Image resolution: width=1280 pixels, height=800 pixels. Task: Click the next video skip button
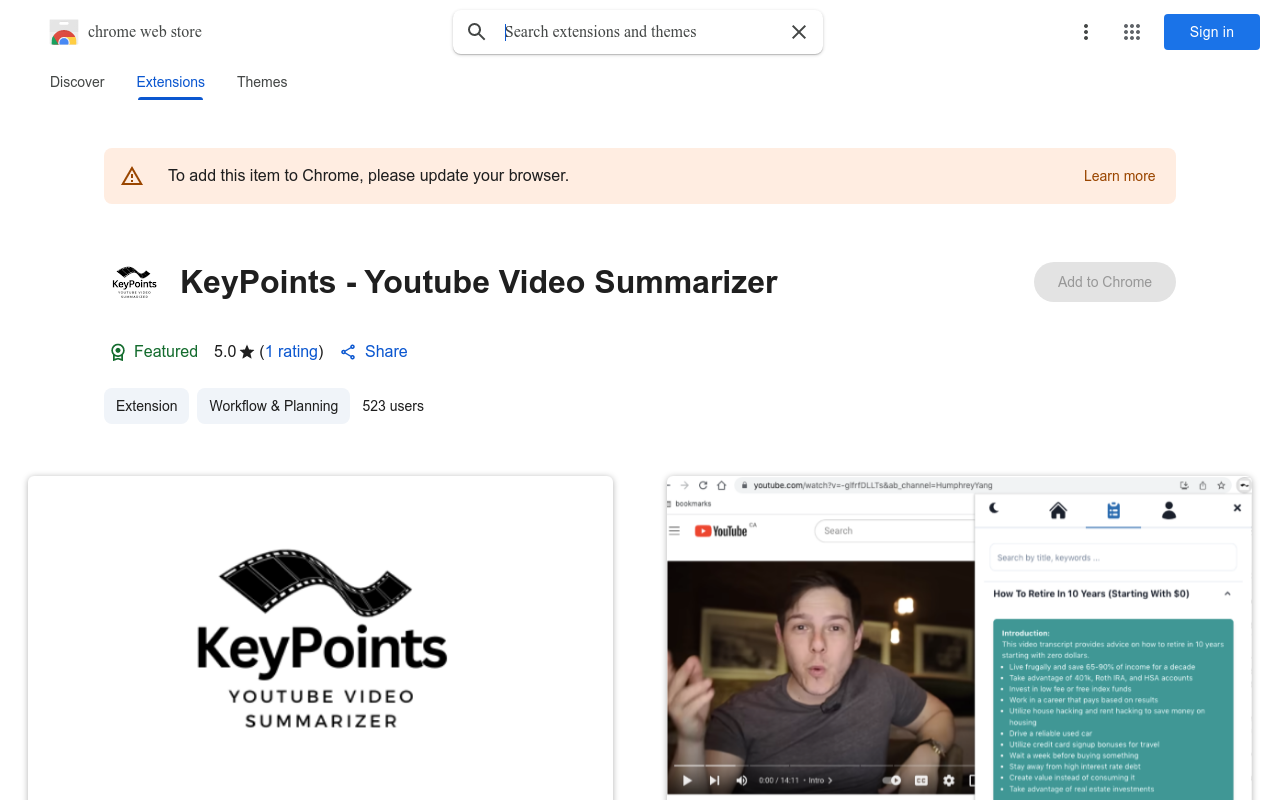click(714, 780)
